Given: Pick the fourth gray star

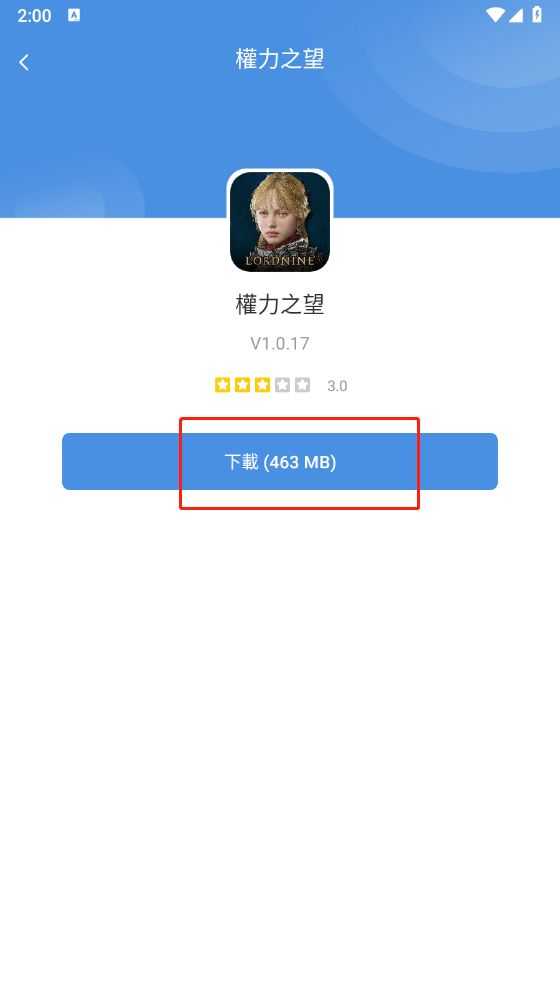Looking at the screenshot, I should [x=283, y=385].
